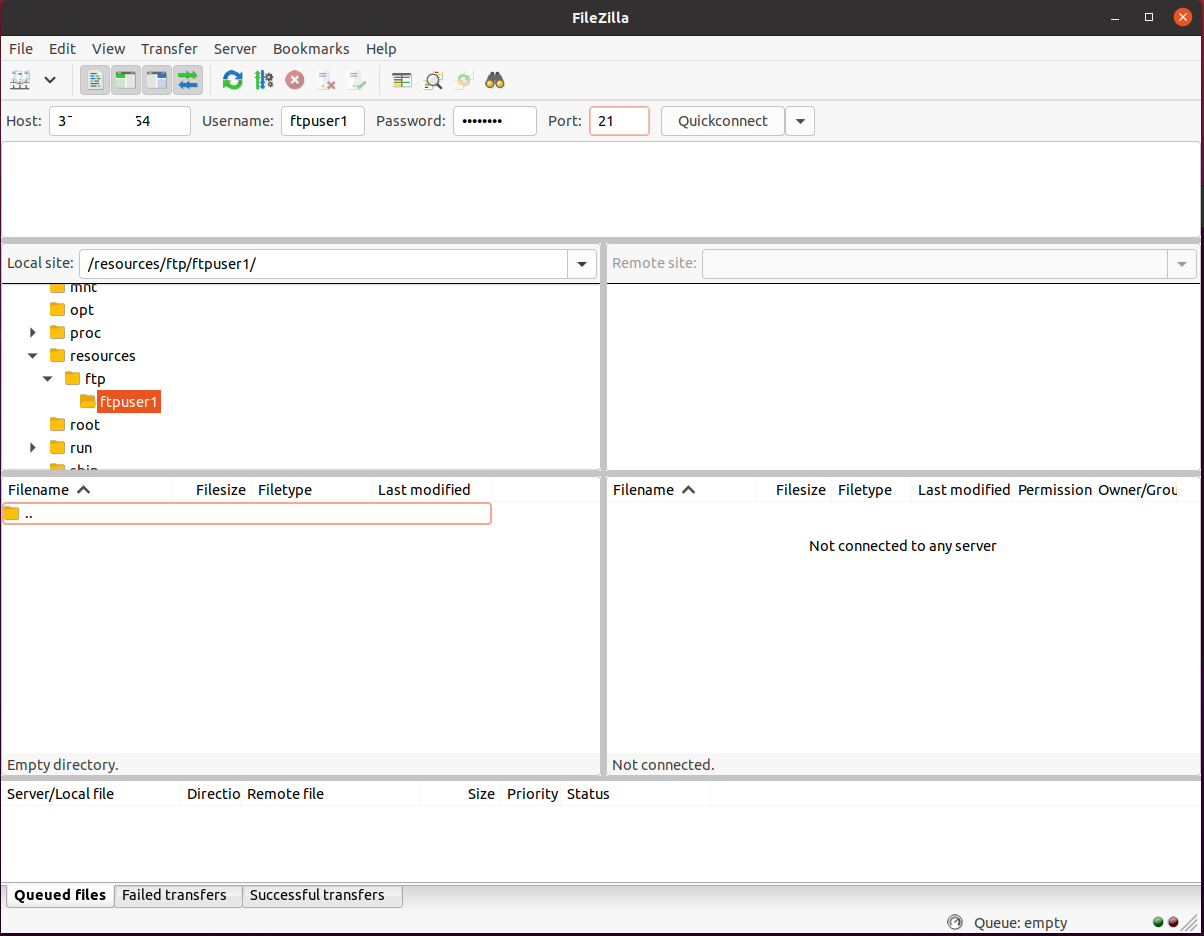Toggle local directory tree display
Viewport: 1204px width, 936px height.
(x=126, y=80)
